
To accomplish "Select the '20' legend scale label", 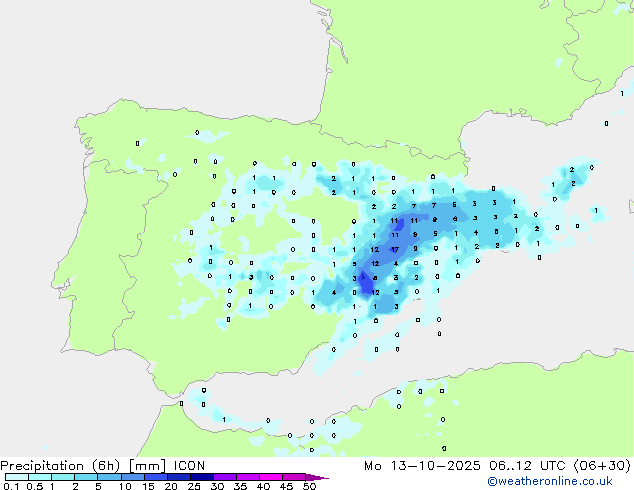I will (171, 486).
